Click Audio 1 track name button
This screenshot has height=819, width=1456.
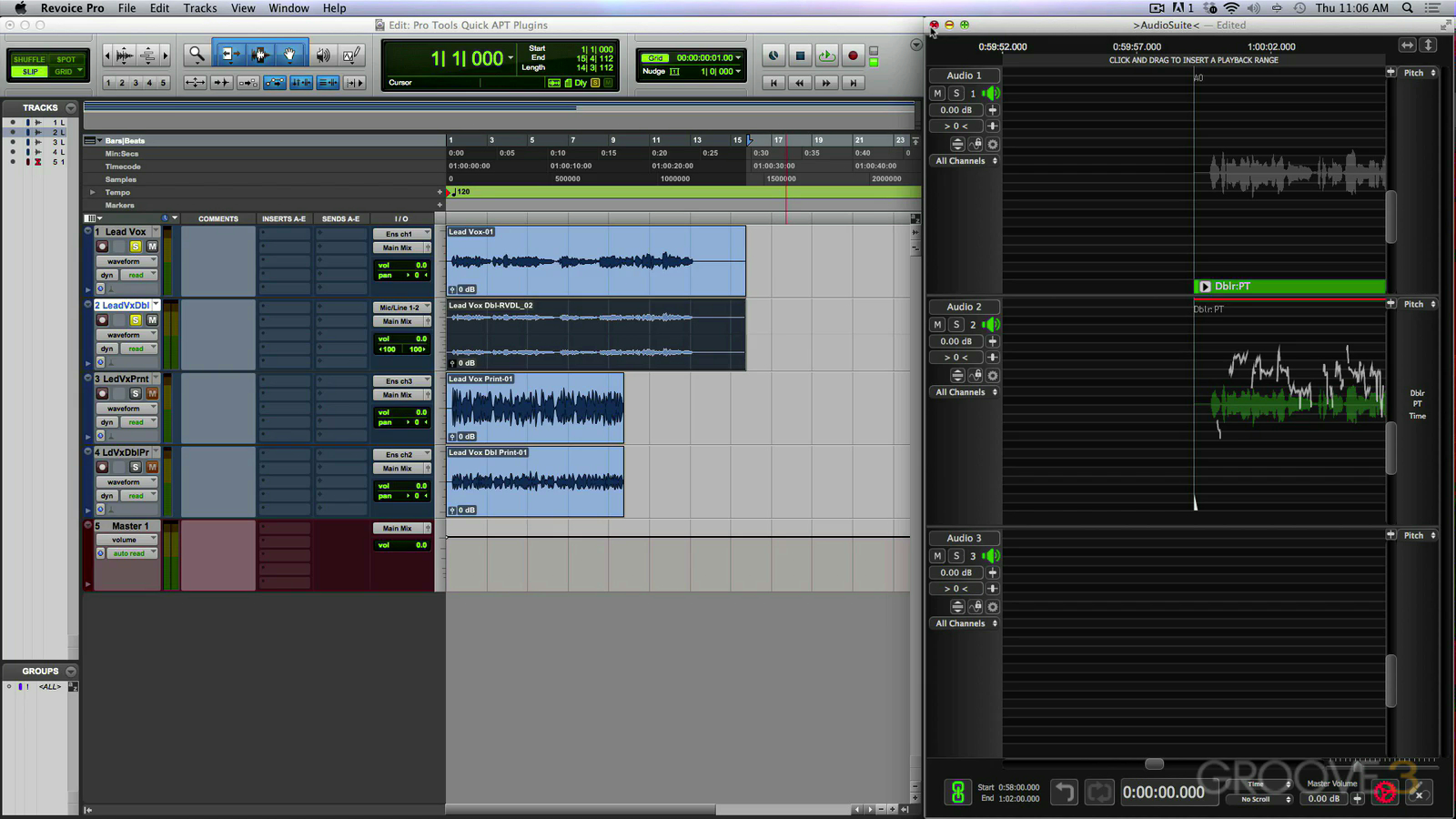pyautogui.click(x=964, y=76)
